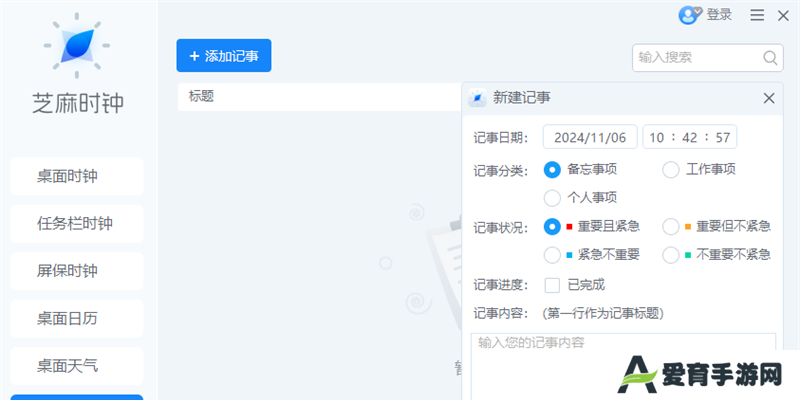The width and height of the screenshot is (800, 400).
Task: Open the 屏保时钟 section
Action: 77,271
